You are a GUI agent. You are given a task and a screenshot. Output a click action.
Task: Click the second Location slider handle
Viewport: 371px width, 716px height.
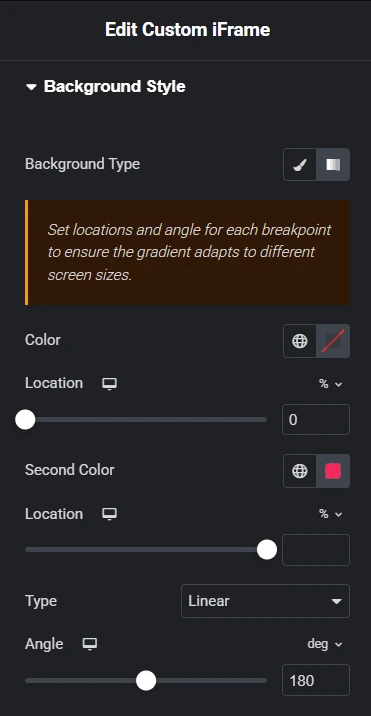(267, 550)
